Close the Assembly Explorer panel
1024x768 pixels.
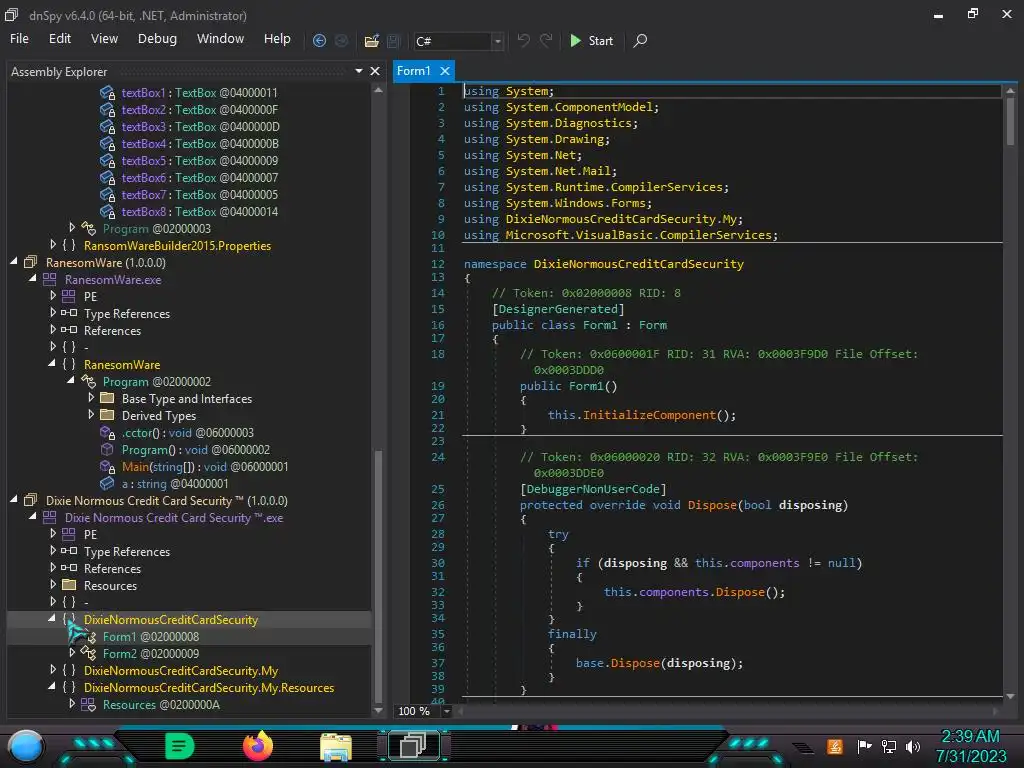pyautogui.click(x=375, y=71)
